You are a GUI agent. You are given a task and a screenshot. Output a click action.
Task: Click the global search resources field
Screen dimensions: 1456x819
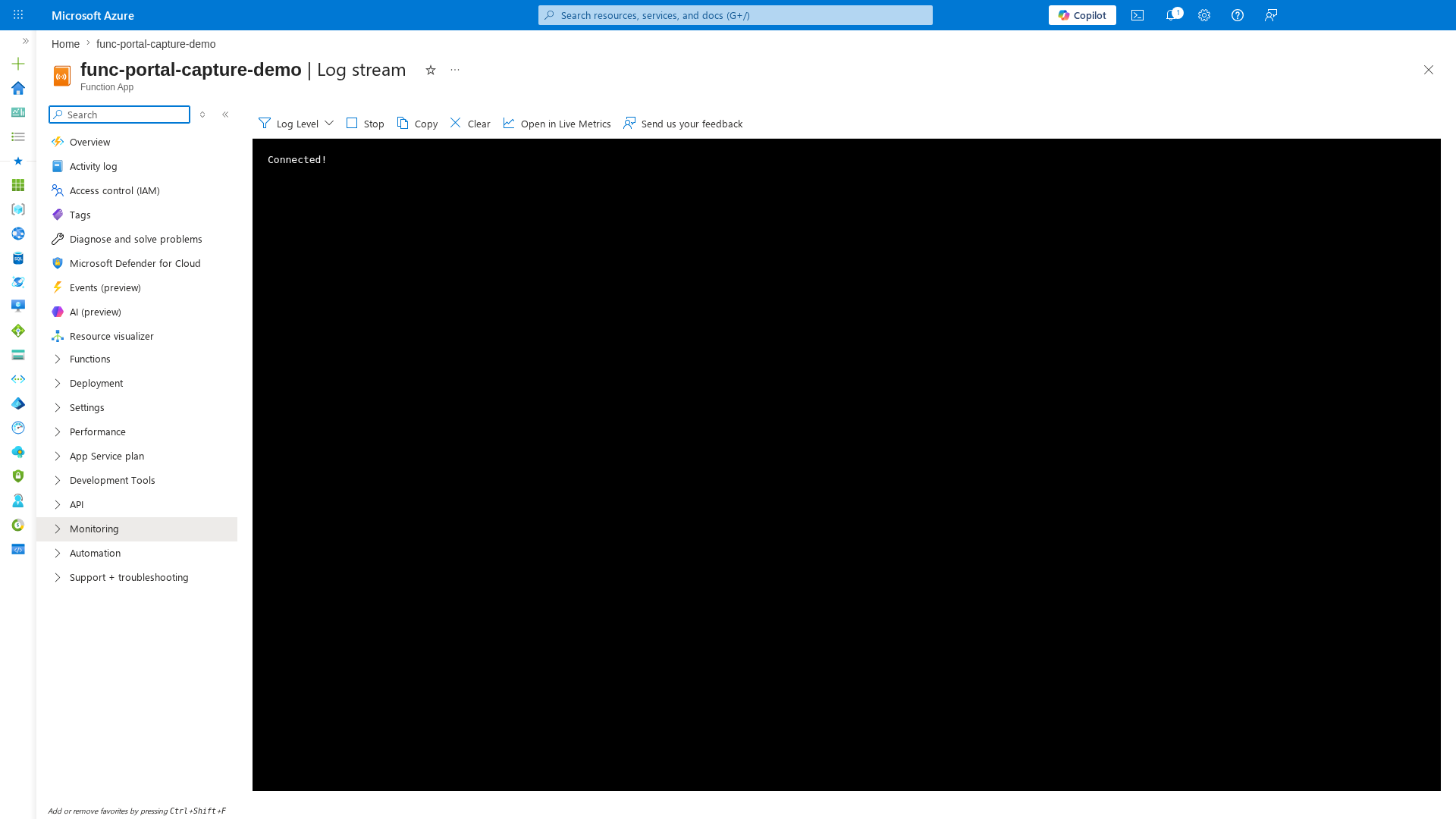coord(736,15)
